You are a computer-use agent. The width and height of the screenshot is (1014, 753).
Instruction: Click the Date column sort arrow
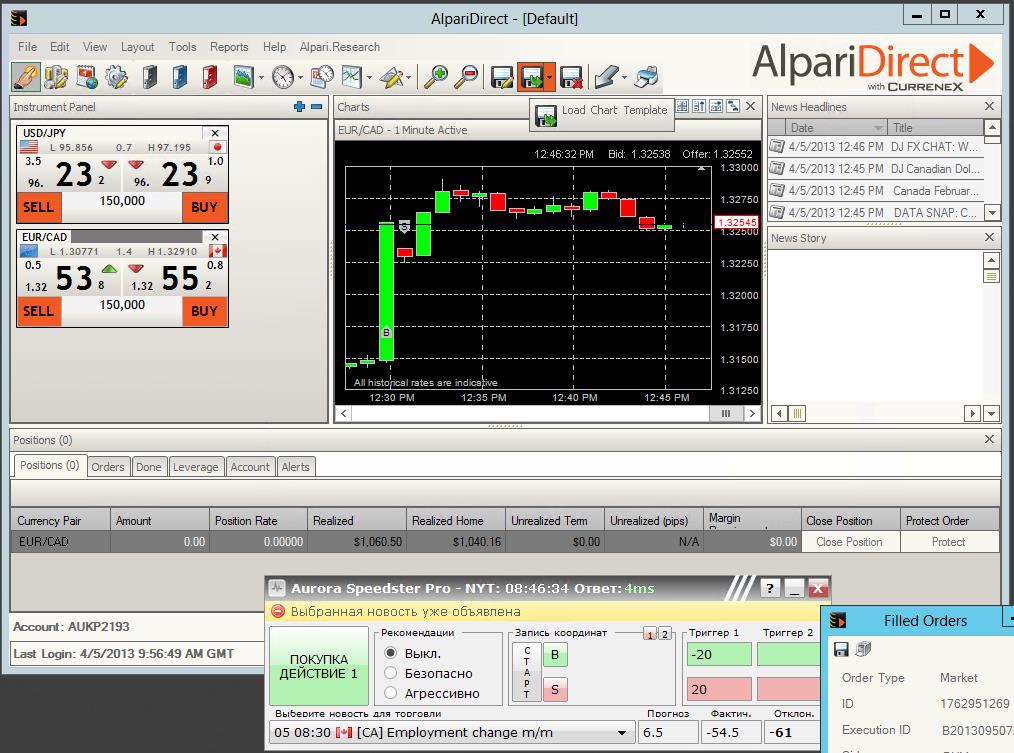878,127
